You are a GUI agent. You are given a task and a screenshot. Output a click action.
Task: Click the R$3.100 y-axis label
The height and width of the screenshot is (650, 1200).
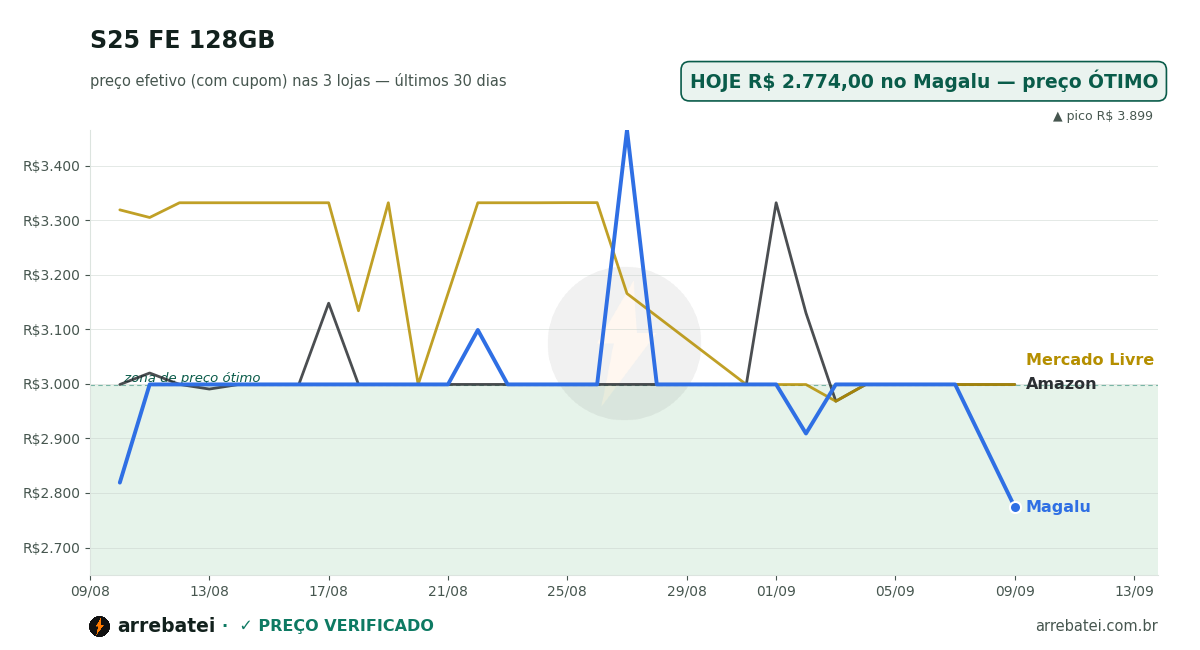click(x=51, y=330)
